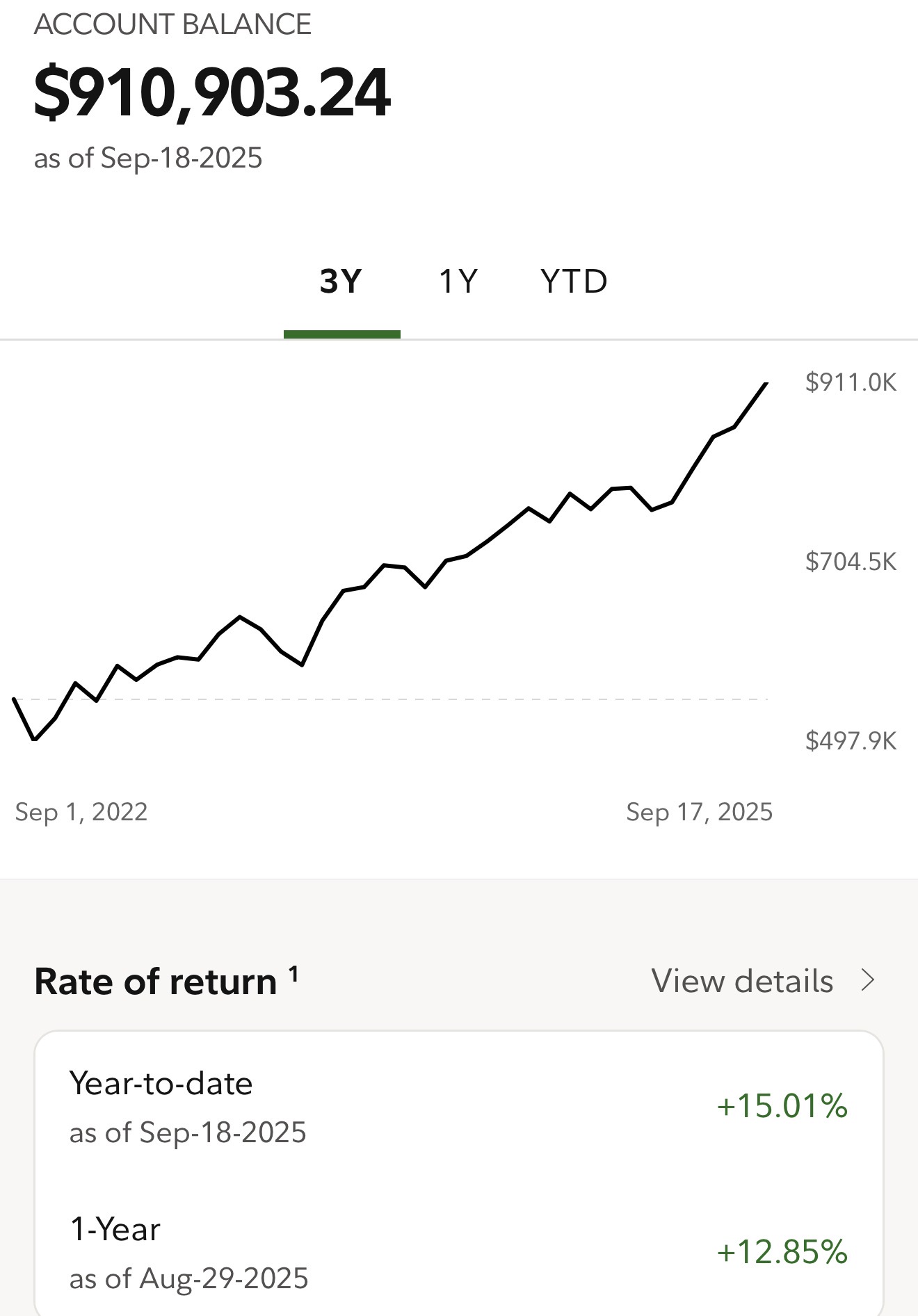Switch to the 1Y chart tab
918x1316 pixels.
[458, 282]
